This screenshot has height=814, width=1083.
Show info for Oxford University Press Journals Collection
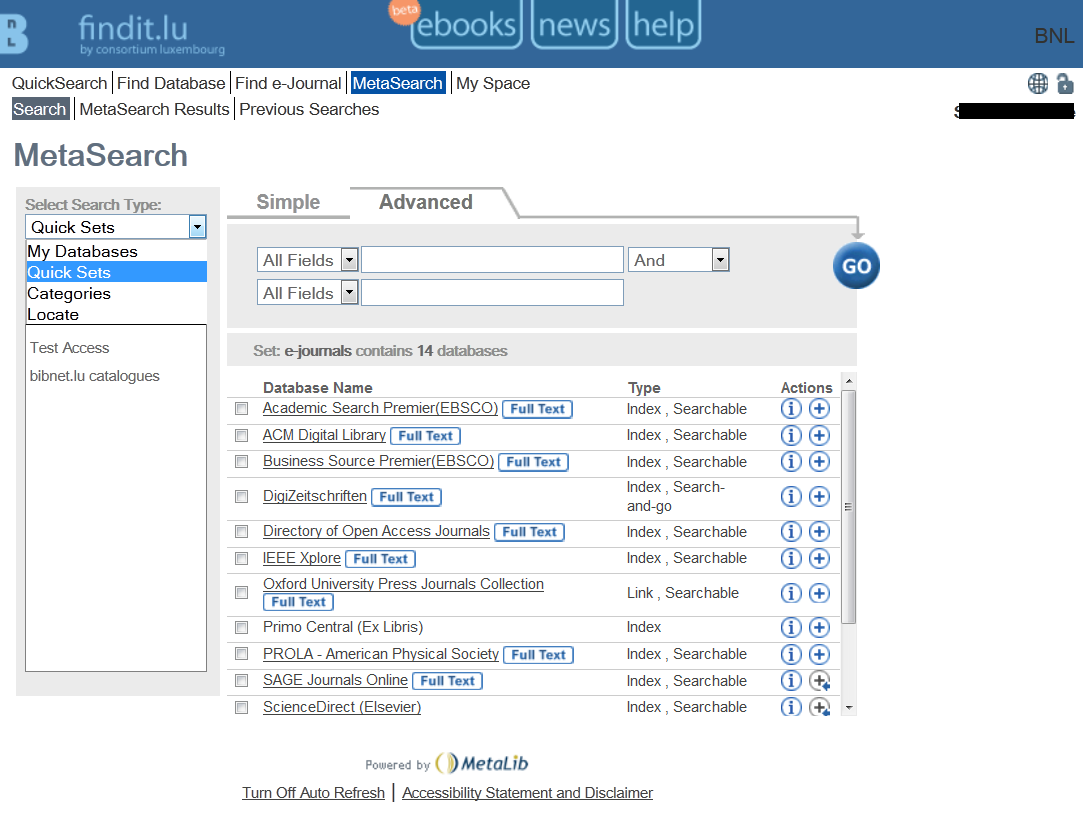tap(791, 593)
